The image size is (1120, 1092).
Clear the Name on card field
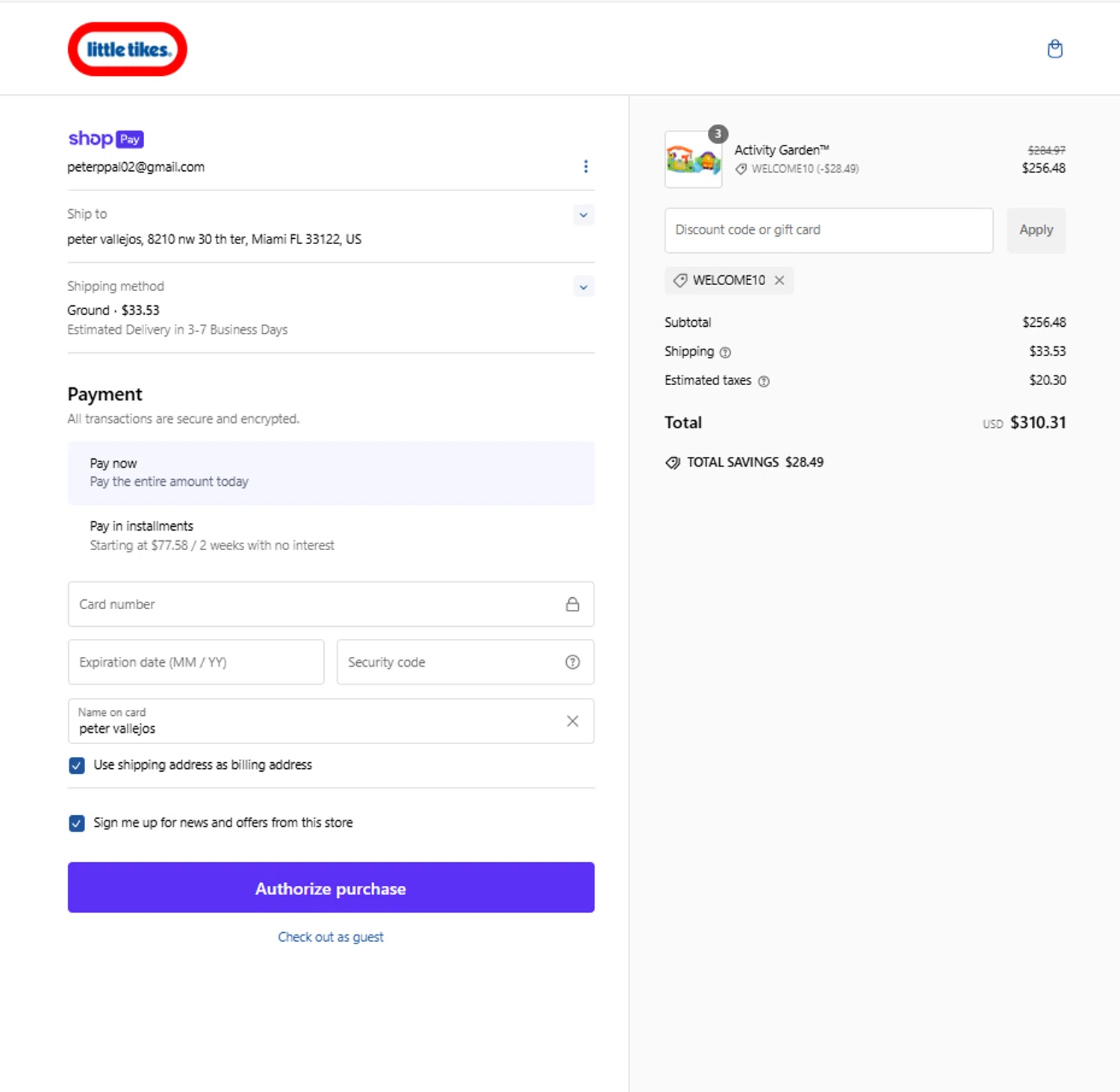(x=572, y=721)
